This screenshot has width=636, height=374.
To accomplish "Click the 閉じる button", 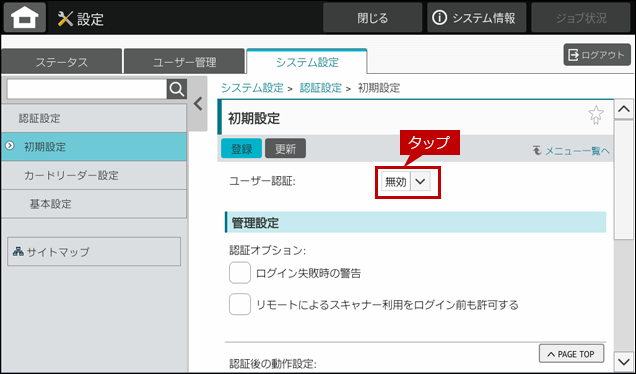I will pyautogui.click(x=372, y=18).
